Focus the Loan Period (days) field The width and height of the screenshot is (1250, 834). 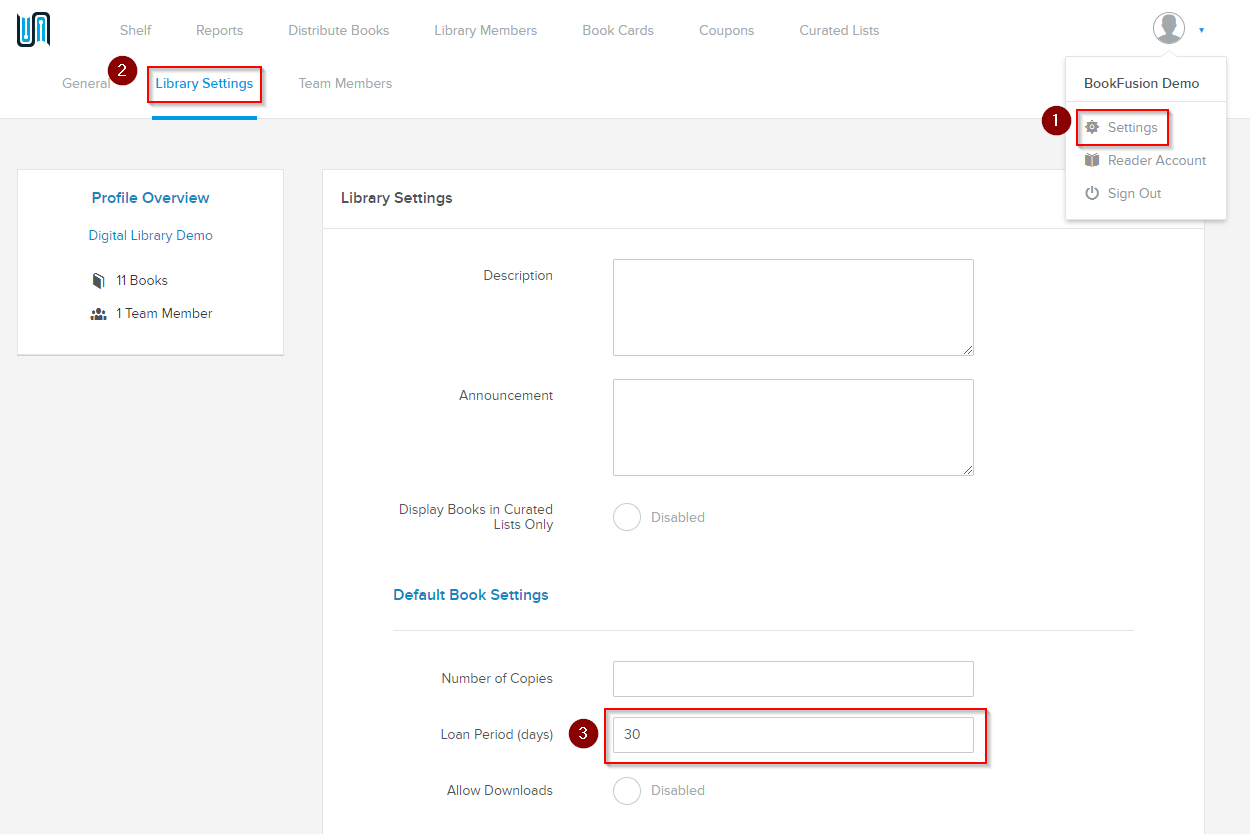(x=793, y=734)
